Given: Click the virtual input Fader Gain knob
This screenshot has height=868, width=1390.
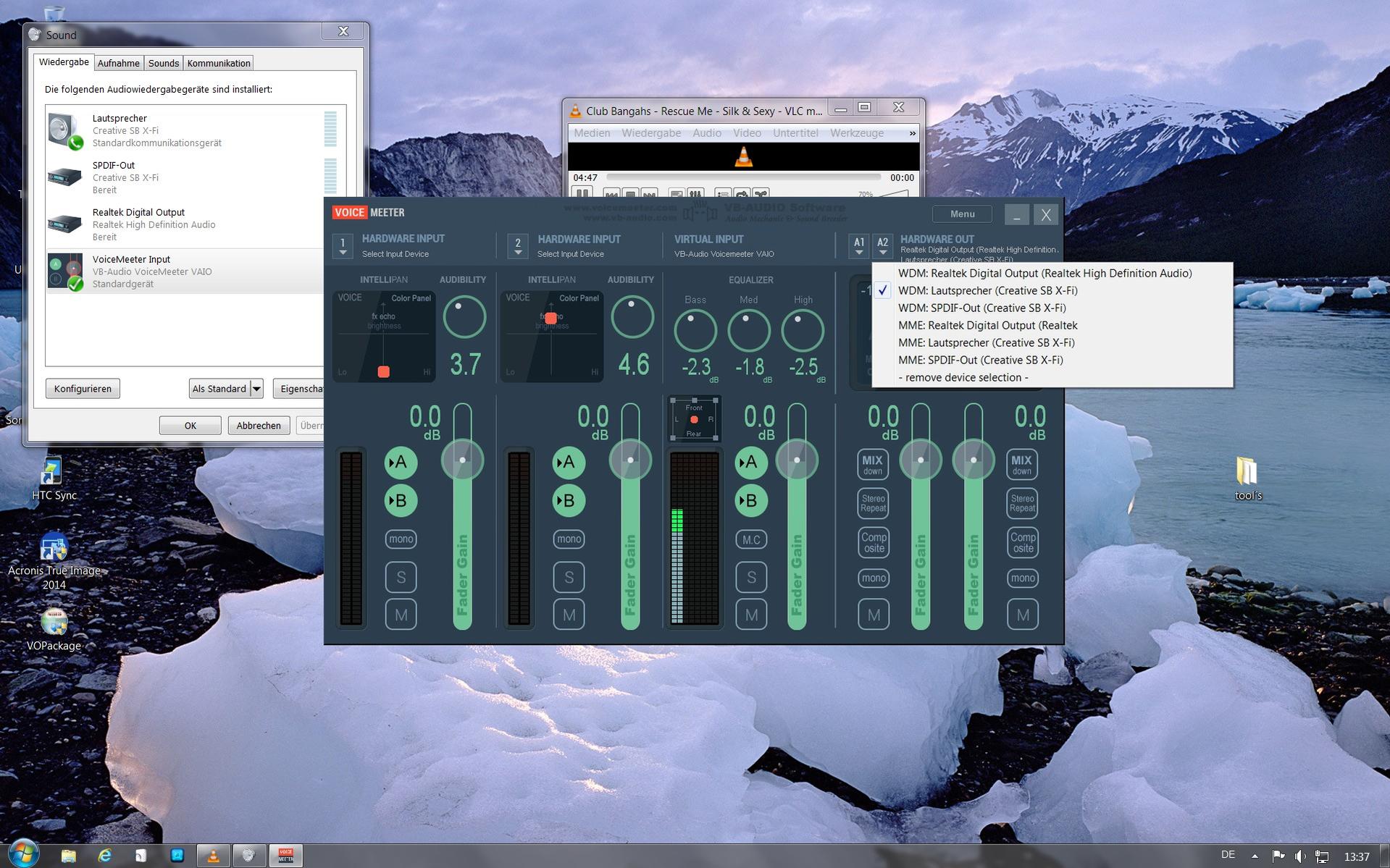Looking at the screenshot, I should 797,460.
